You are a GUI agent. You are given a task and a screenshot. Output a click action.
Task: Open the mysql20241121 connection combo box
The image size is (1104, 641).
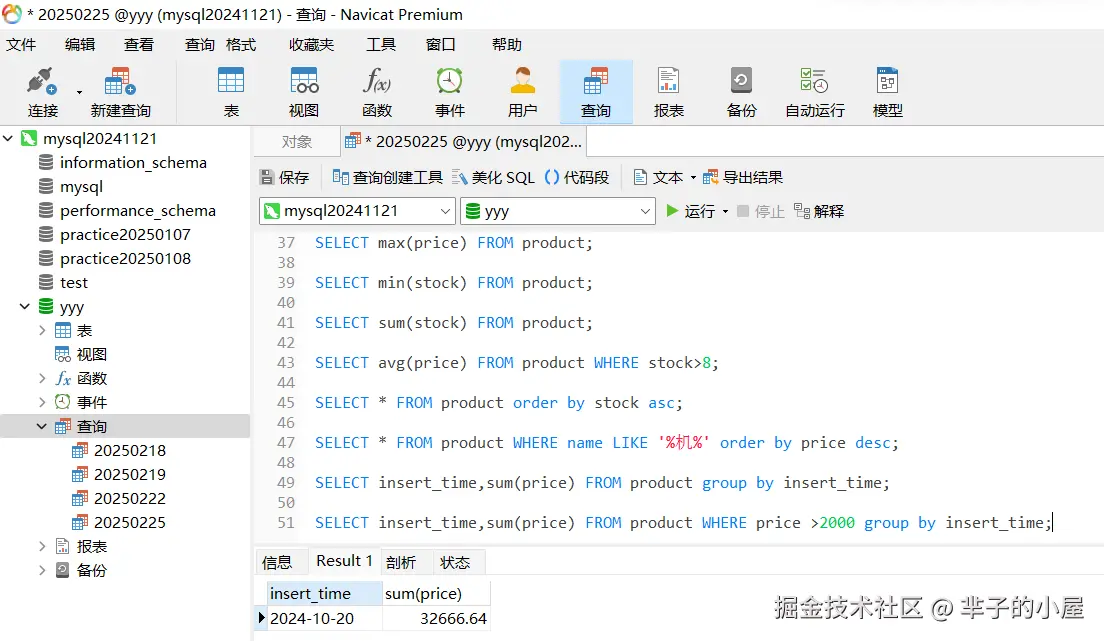coord(356,211)
